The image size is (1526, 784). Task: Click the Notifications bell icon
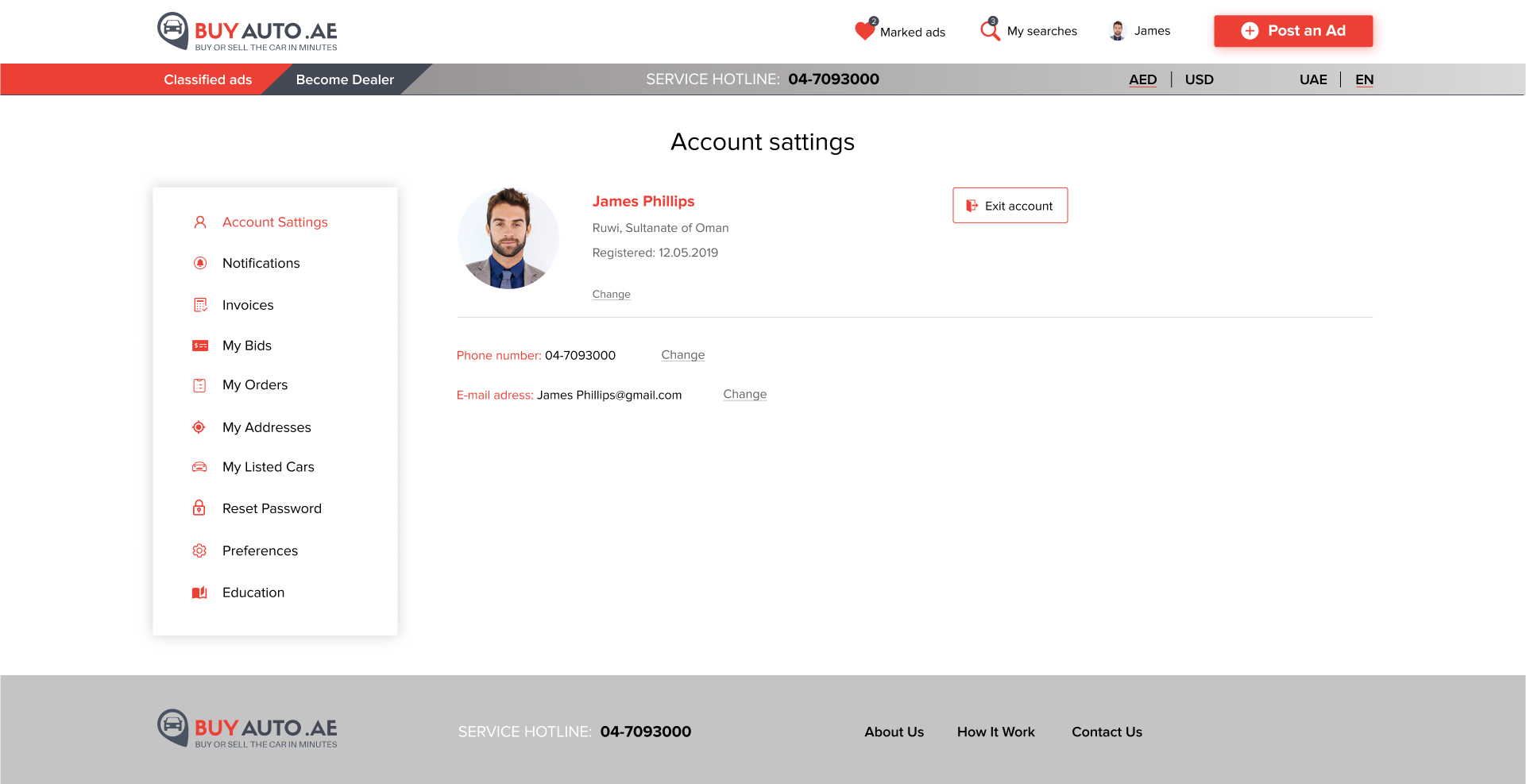(x=200, y=263)
